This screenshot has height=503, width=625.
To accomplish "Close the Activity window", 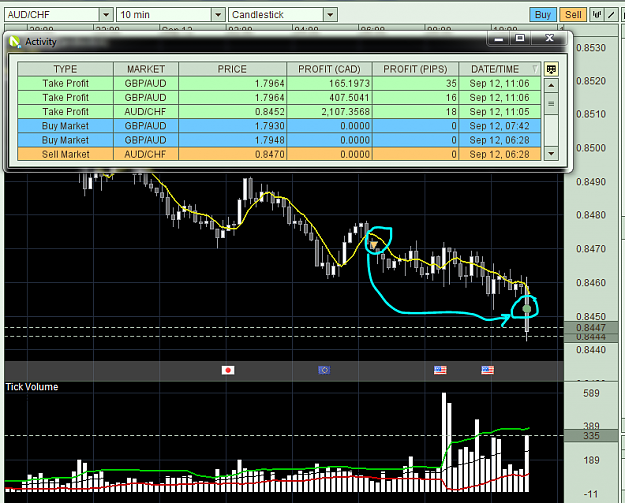I will (x=550, y=38).
